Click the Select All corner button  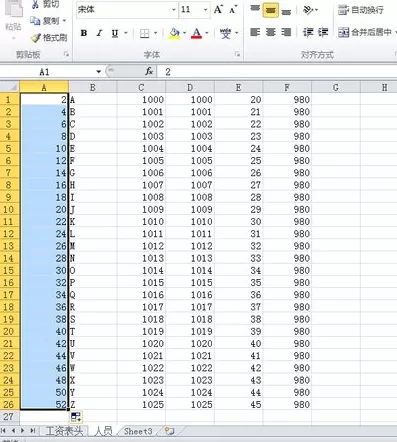pyautogui.click(x=10, y=87)
